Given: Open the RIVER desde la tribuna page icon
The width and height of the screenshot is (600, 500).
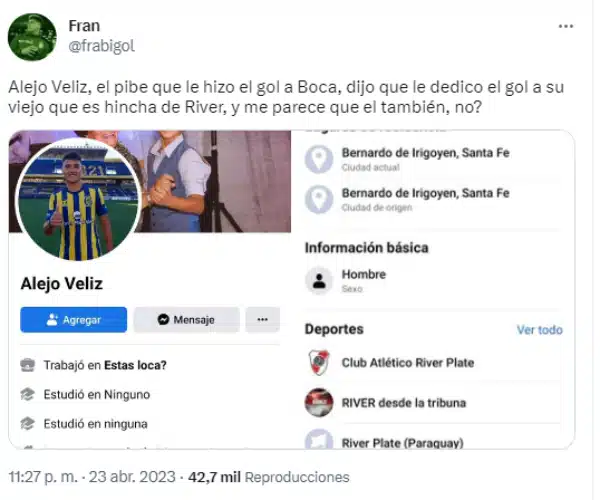Looking at the screenshot, I should (319, 402).
